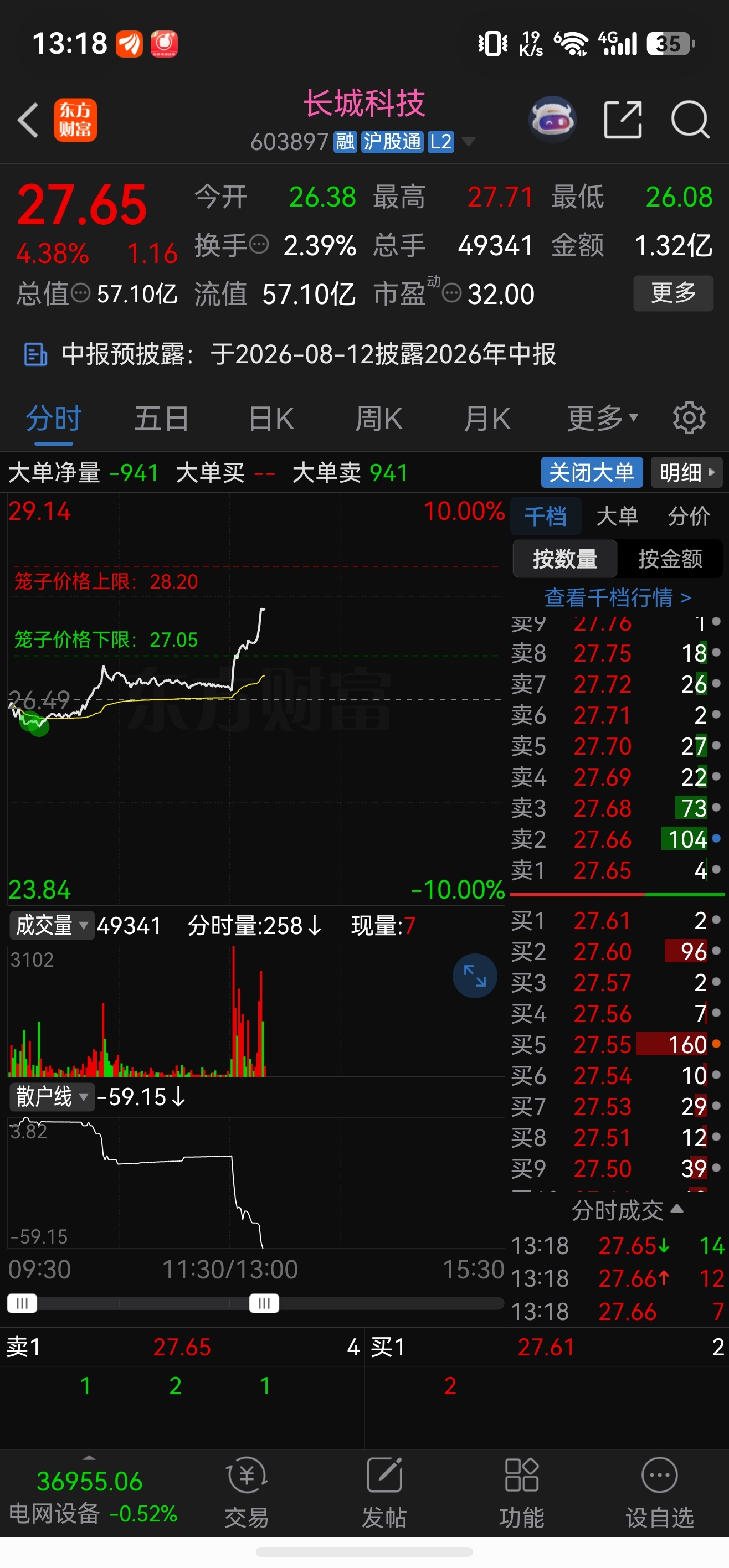729x1568 pixels.
Task: Expand the volume chart fullscreen icon
Action: (x=474, y=976)
